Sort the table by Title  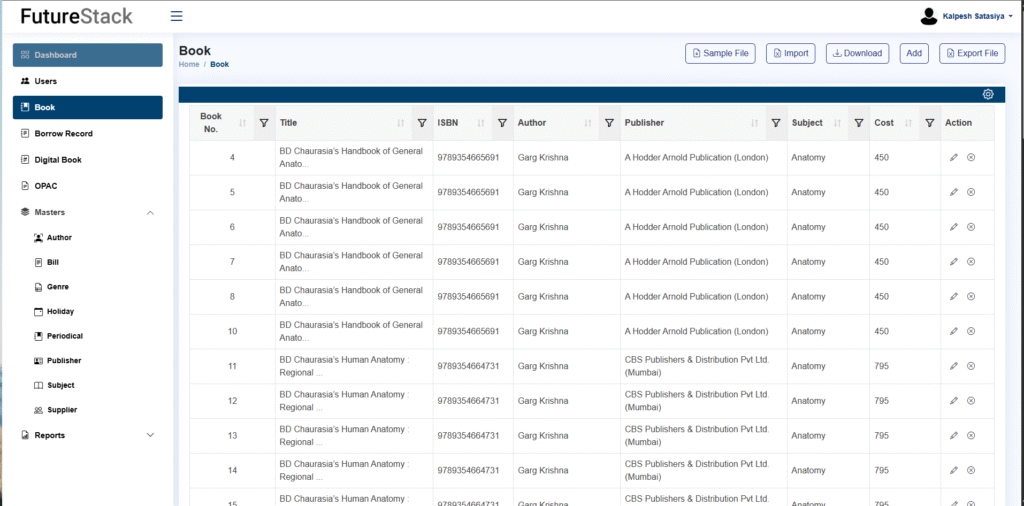tap(401, 123)
